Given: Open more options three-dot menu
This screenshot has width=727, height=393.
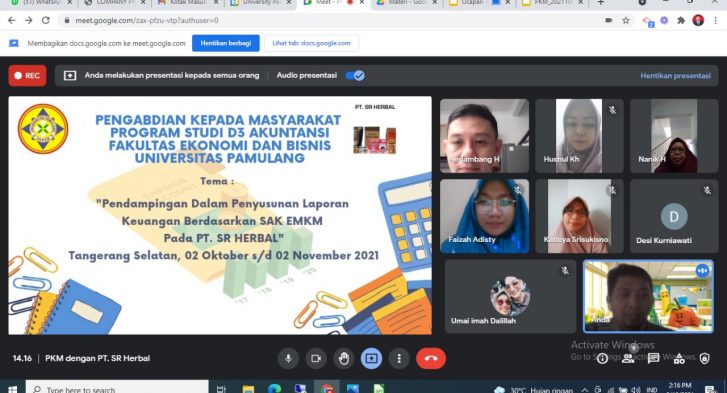Looking at the screenshot, I should point(399,358).
